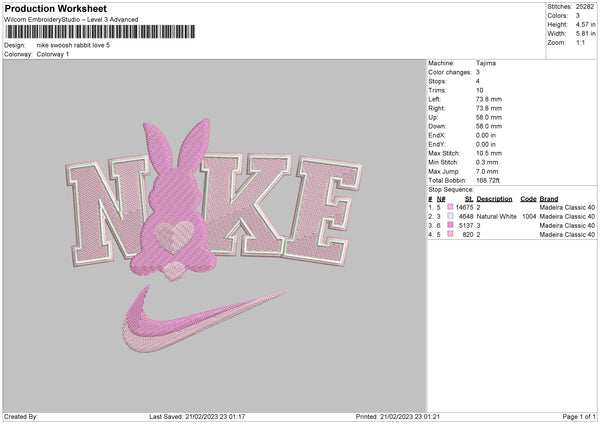Click the Natural White swatch in stop row 2
The image size is (600, 424).
tap(450, 216)
